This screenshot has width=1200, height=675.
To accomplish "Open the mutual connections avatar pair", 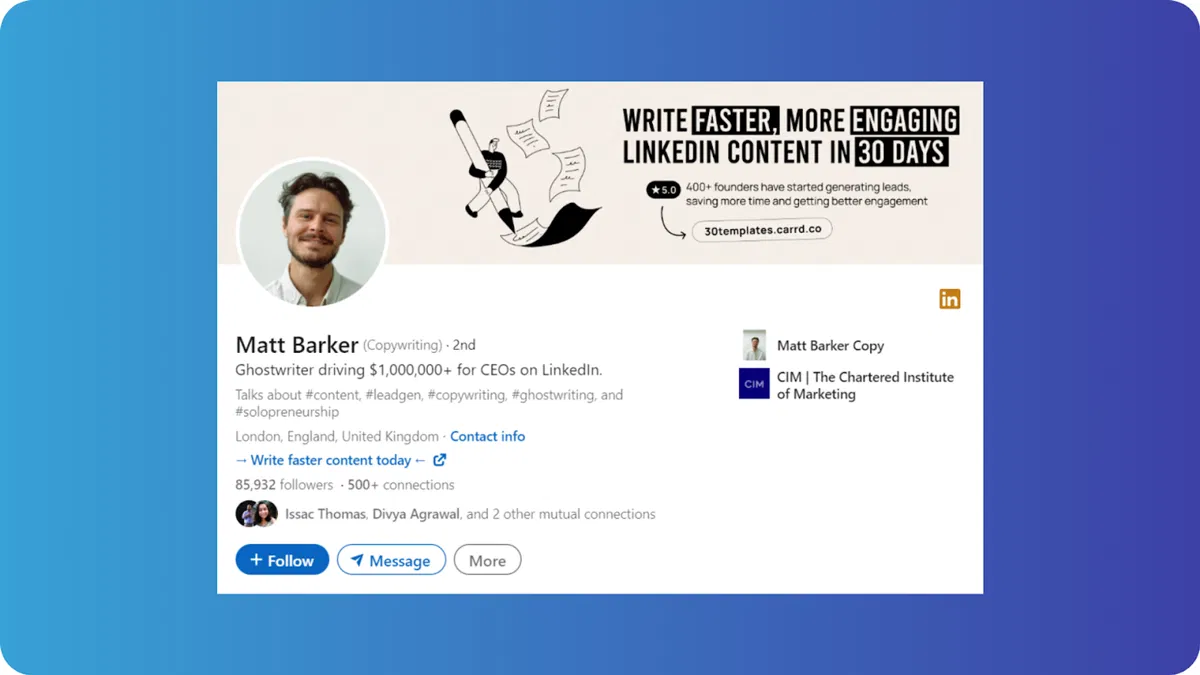I will pyautogui.click(x=256, y=514).
